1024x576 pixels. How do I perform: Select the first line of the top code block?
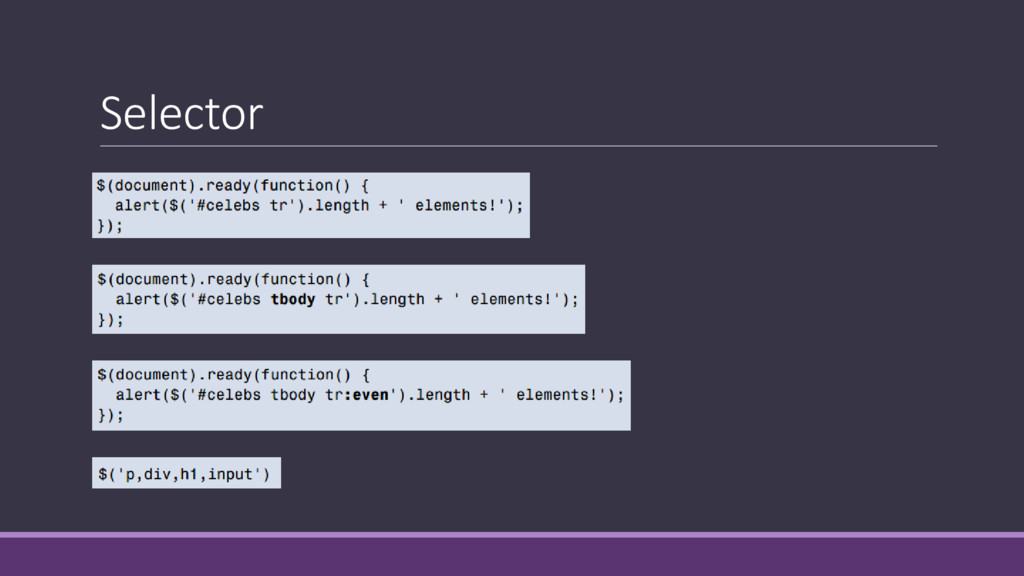click(234, 185)
